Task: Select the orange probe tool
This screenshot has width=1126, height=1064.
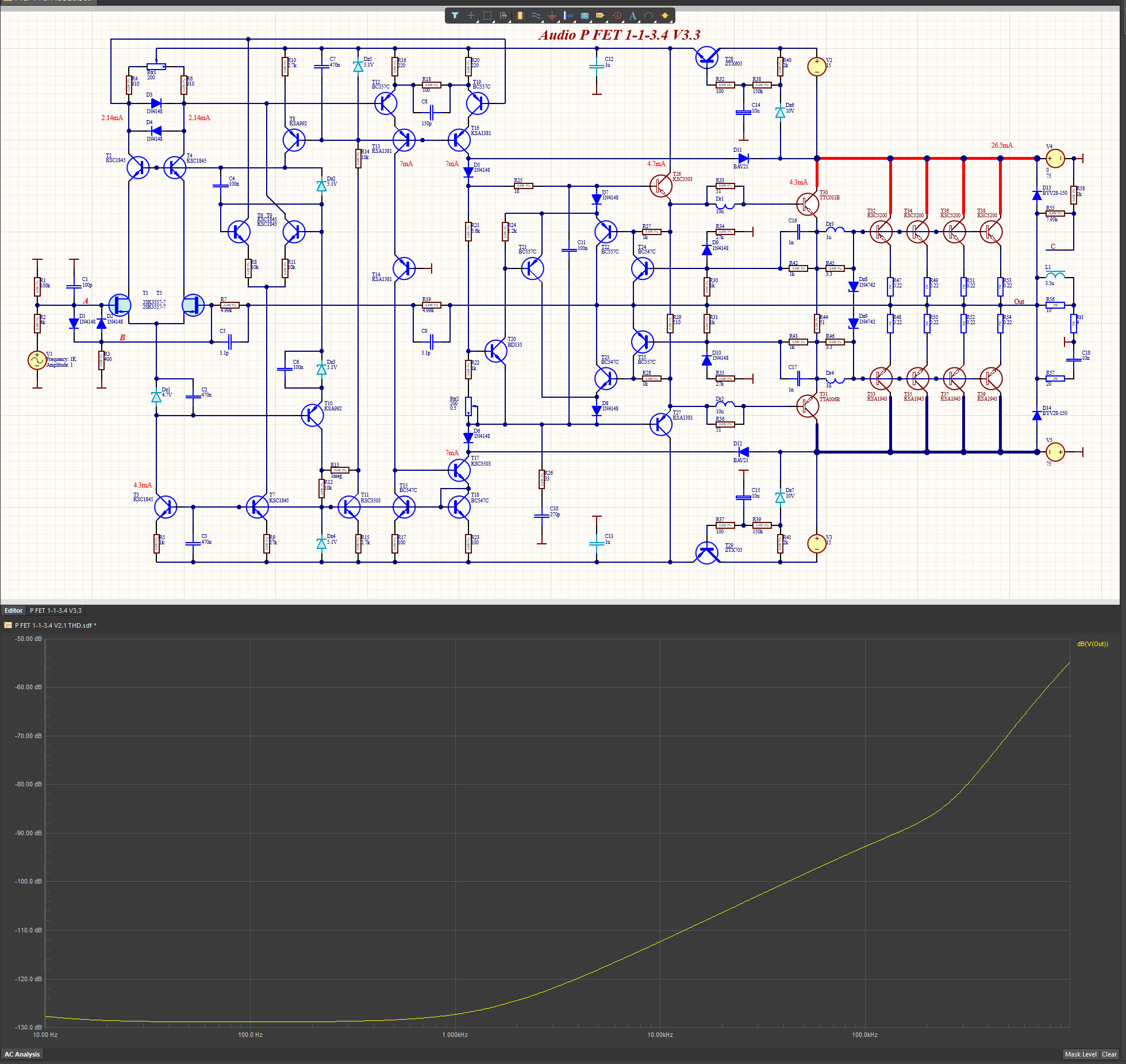Action: coord(665,16)
